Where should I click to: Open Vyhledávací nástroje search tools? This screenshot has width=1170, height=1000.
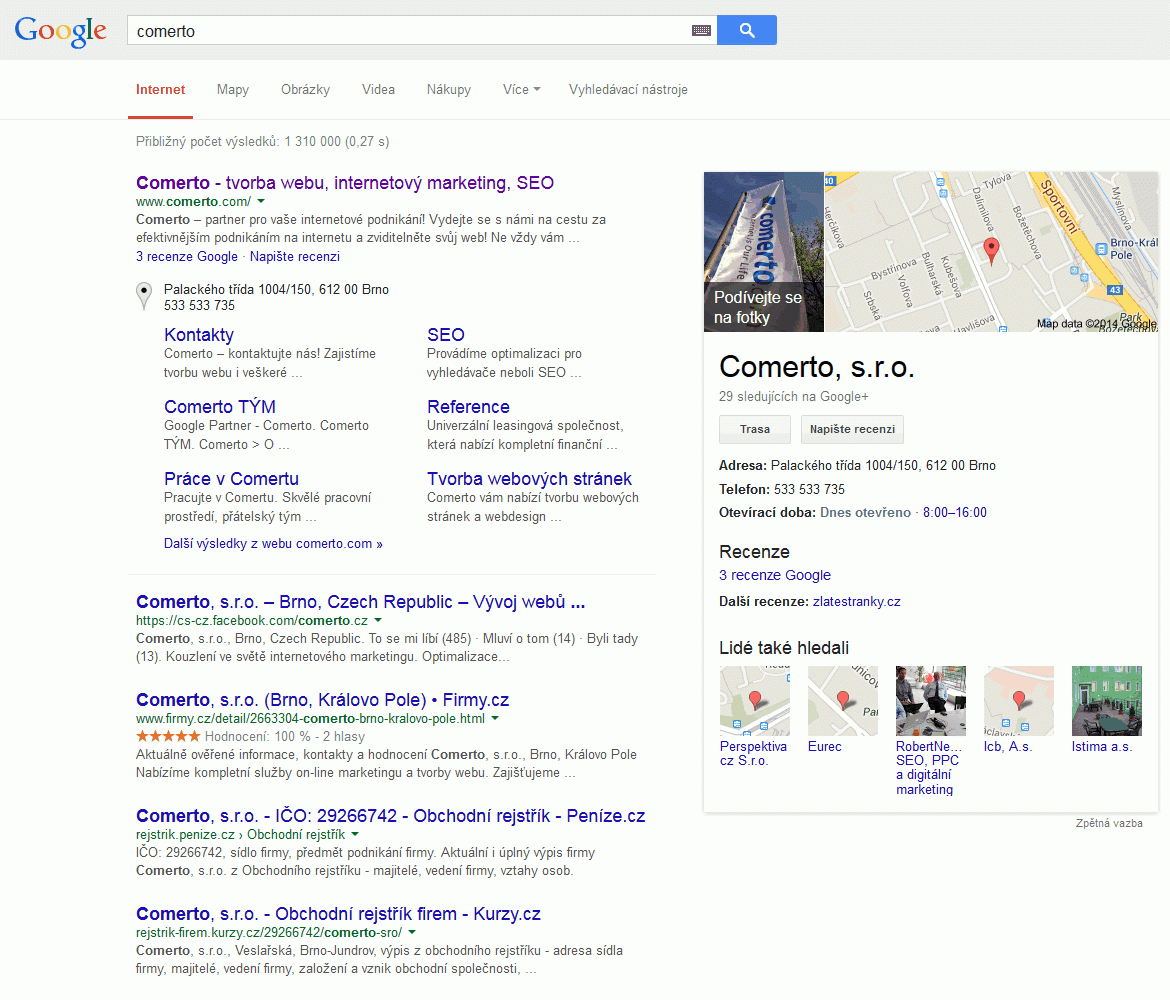628,90
